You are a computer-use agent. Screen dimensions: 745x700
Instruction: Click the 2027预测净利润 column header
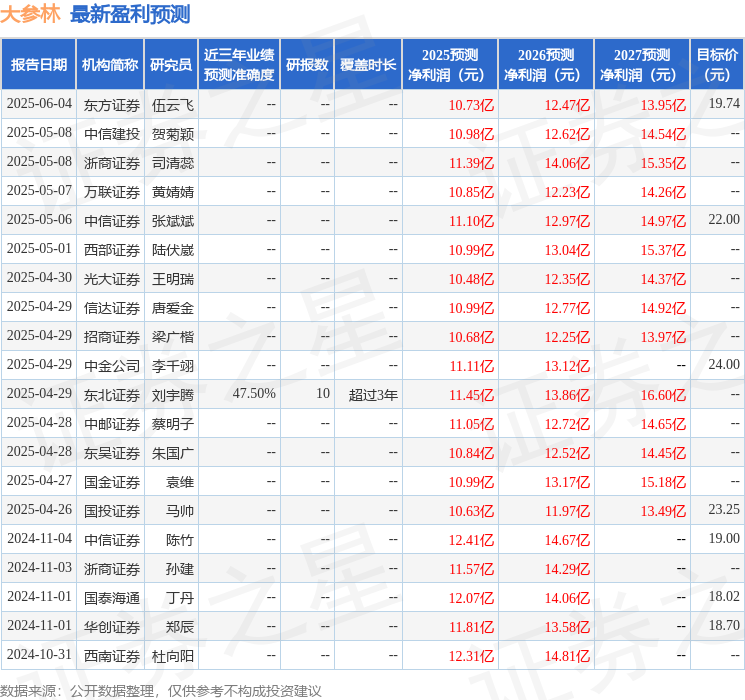[x=642, y=65]
